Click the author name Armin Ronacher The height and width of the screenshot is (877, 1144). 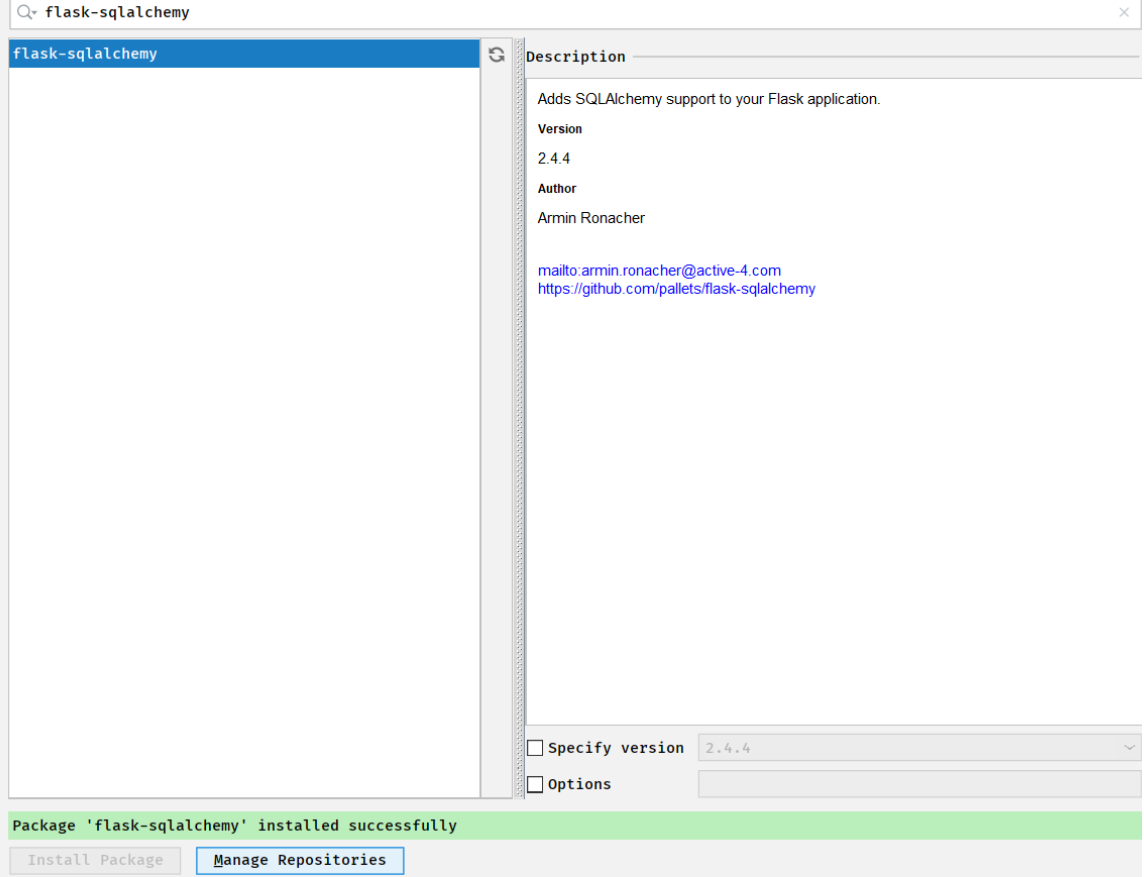click(x=591, y=218)
